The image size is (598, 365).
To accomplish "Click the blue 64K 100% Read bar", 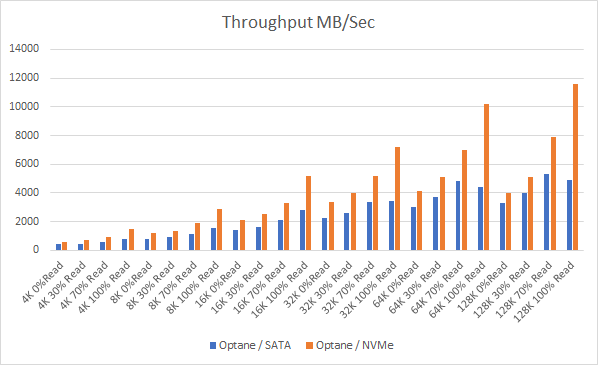I will click(480, 219).
